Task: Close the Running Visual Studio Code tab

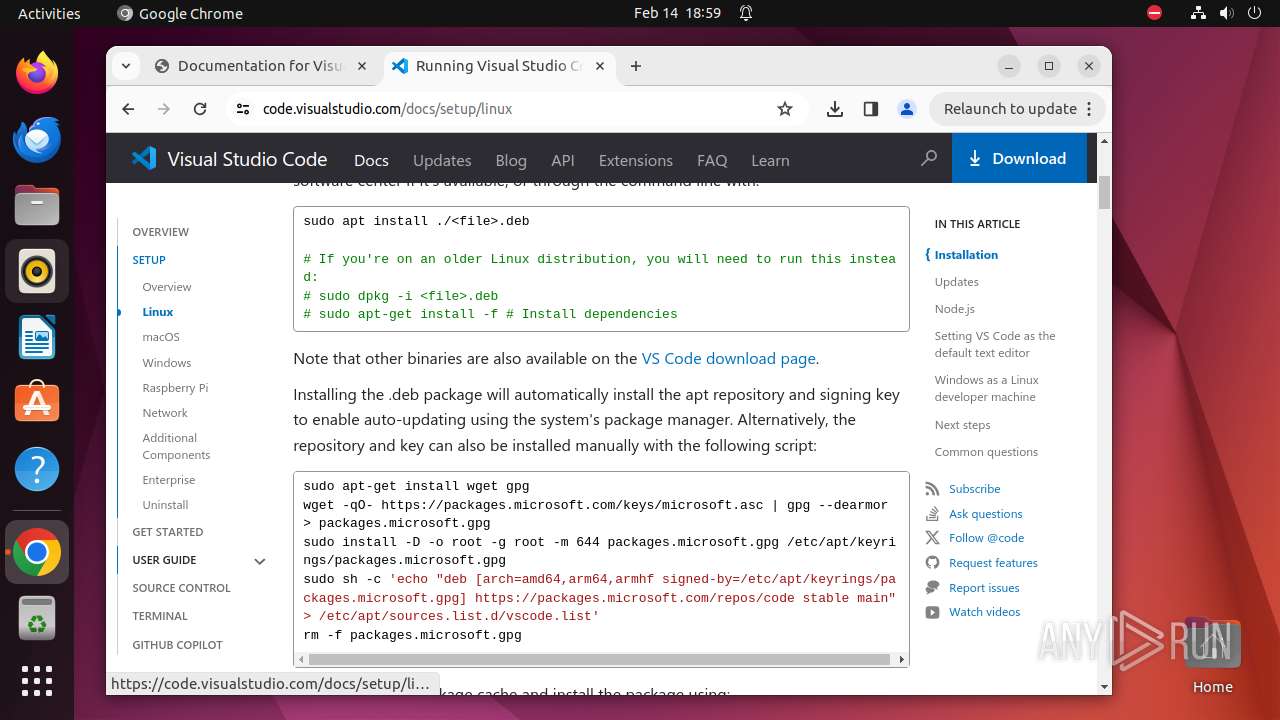Action: click(600, 66)
